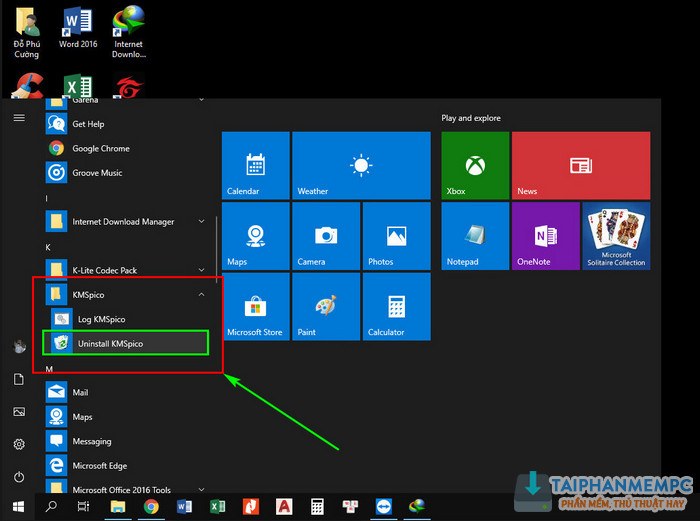Open the user account icon in Start
Image resolution: width=700 pixels, height=521 pixels.
coord(19,347)
